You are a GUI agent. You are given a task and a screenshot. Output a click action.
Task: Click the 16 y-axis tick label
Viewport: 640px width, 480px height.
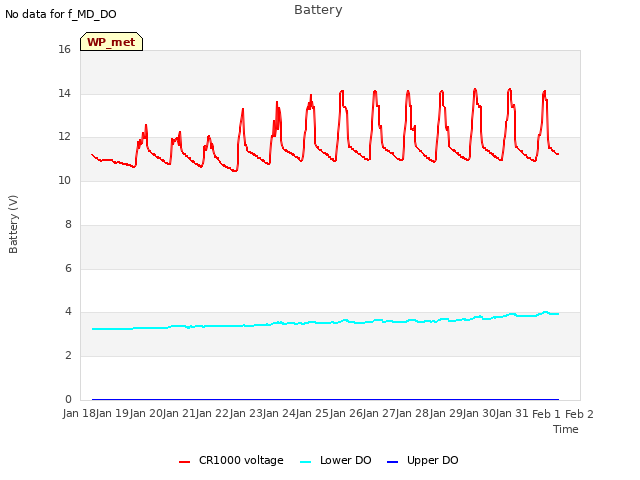(x=64, y=49)
